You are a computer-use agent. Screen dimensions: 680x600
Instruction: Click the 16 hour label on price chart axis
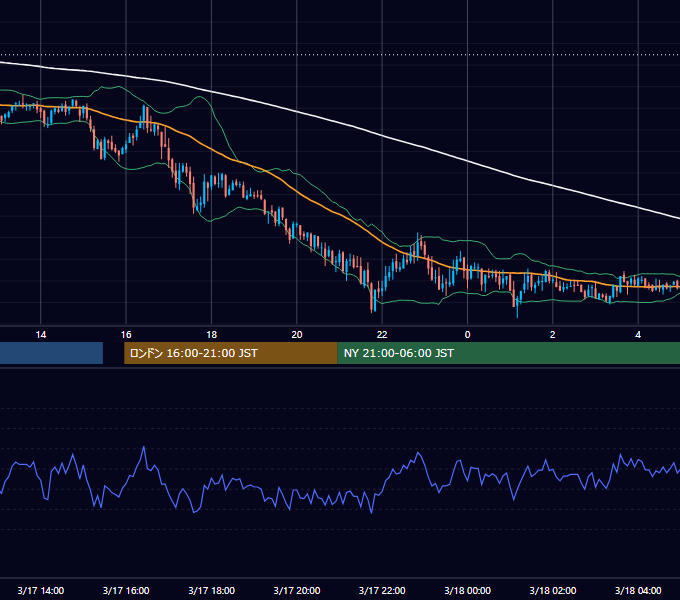(x=126, y=335)
